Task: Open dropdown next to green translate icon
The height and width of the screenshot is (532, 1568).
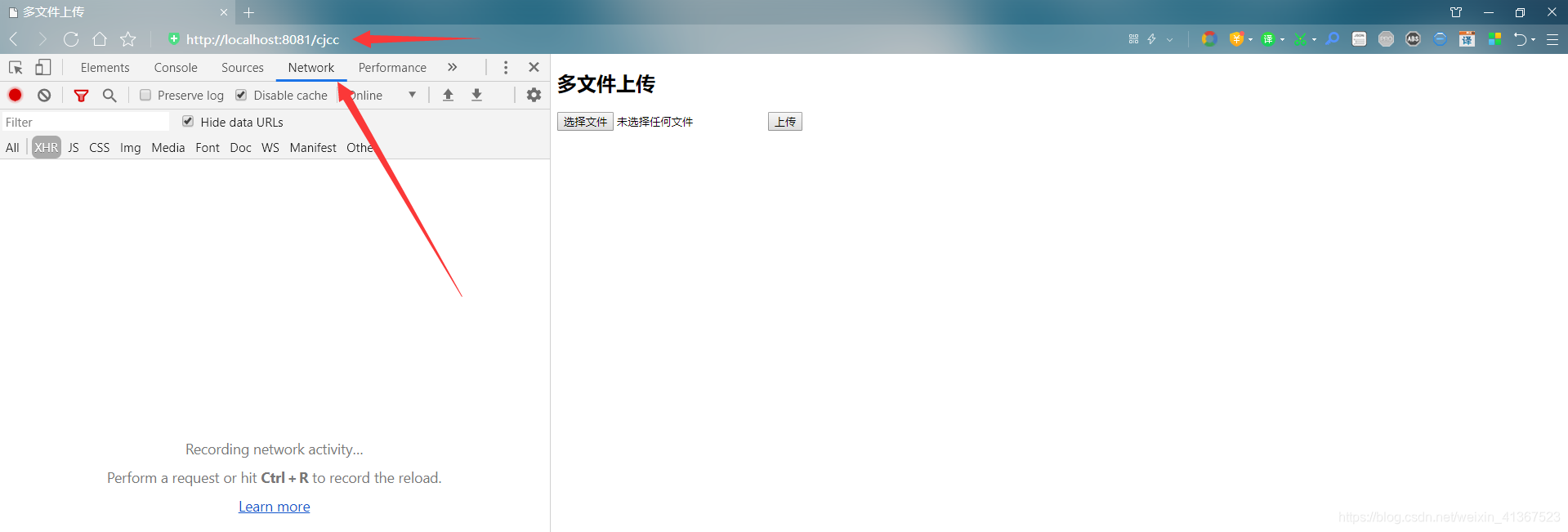Action: (1282, 39)
